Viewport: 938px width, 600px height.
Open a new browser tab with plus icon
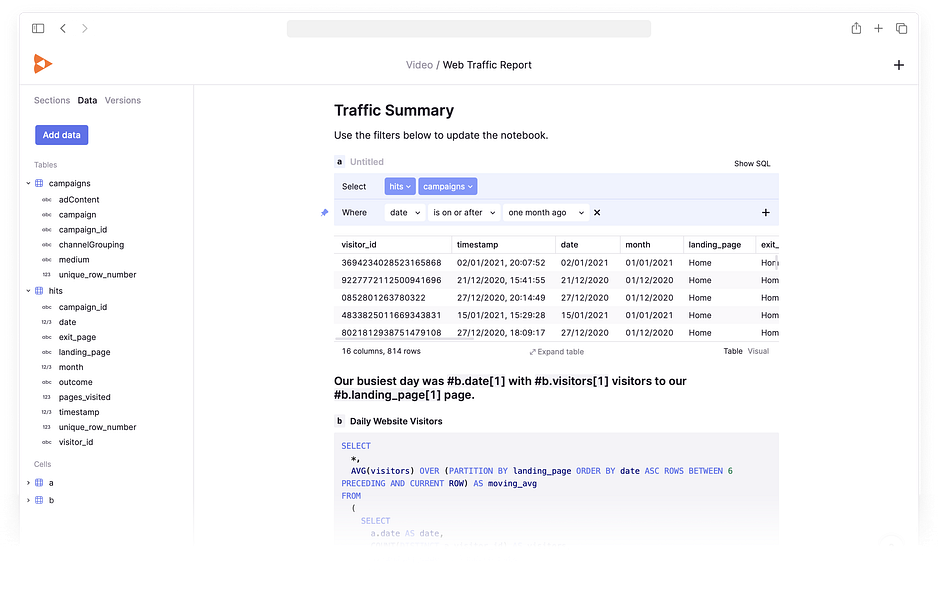click(x=878, y=28)
